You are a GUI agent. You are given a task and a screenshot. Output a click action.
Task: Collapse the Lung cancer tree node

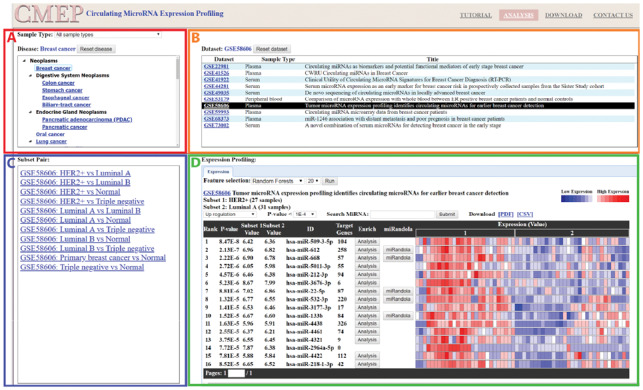click(30, 141)
